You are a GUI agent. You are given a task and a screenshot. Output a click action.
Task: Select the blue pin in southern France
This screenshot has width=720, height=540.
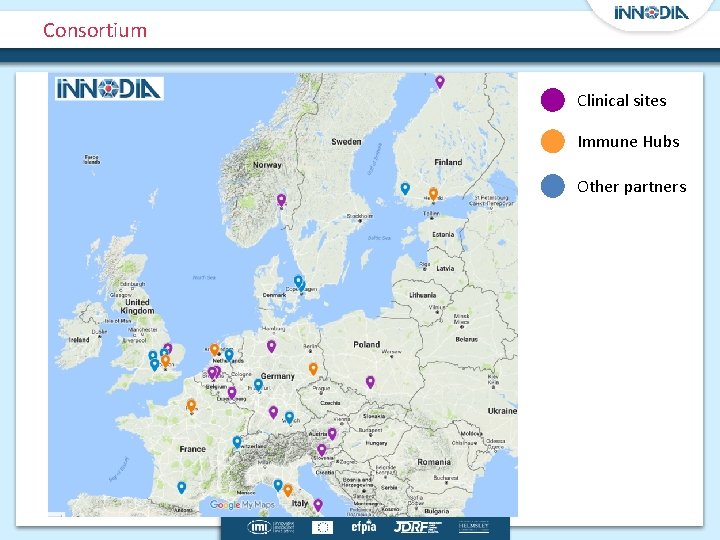[x=182, y=488]
